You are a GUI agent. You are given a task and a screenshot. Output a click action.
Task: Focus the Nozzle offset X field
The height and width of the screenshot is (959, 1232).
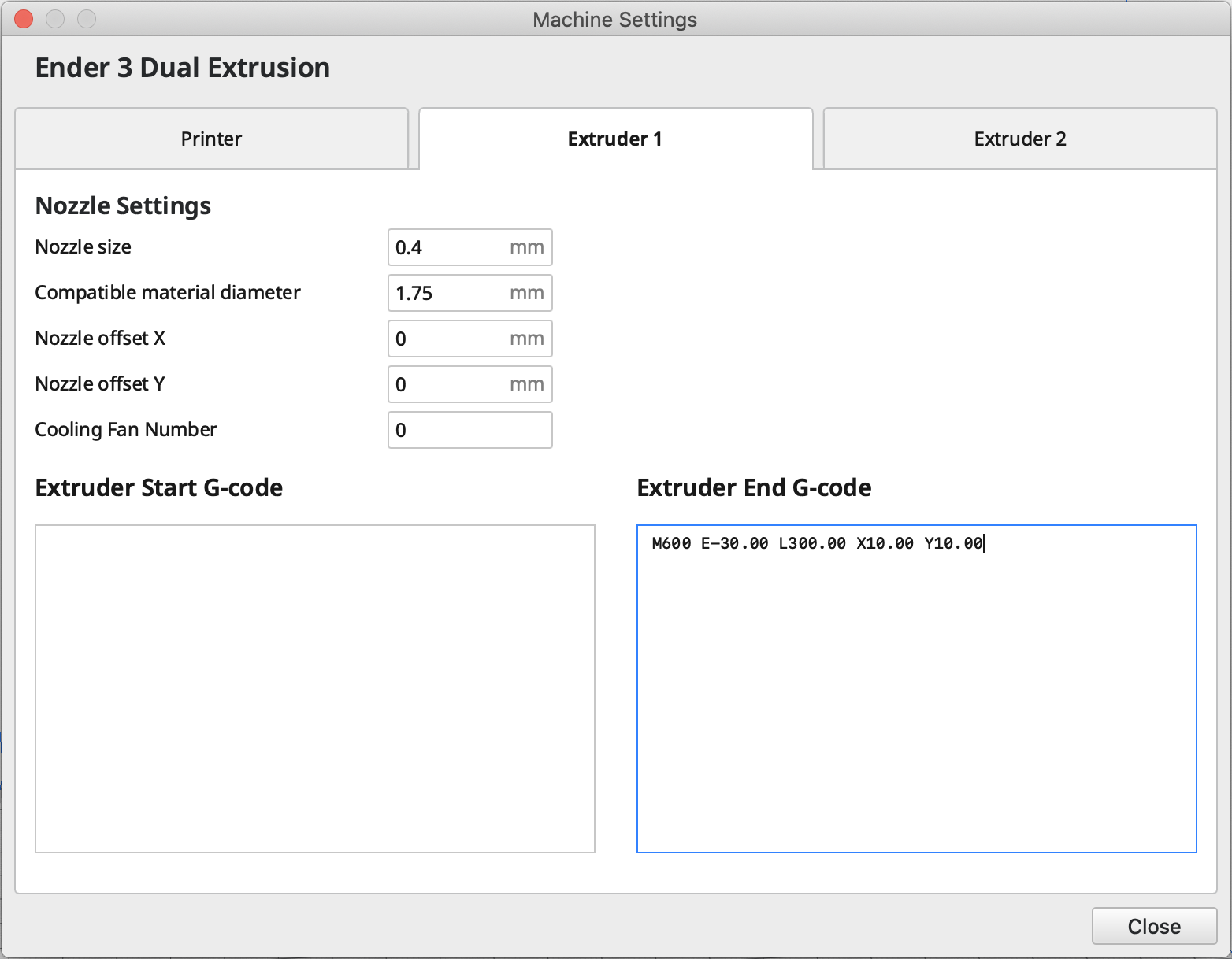click(470, 339)
